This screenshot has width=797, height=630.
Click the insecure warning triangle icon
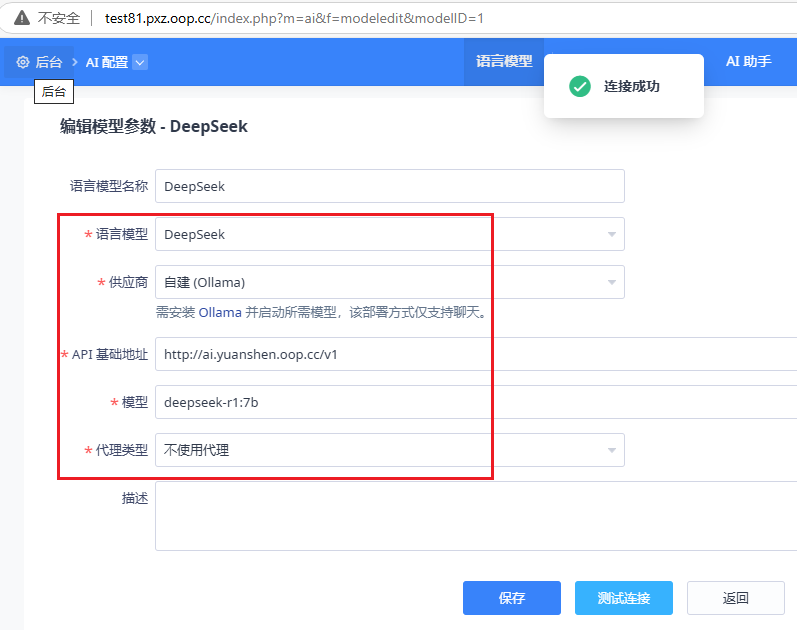click(x=22, y=18)
